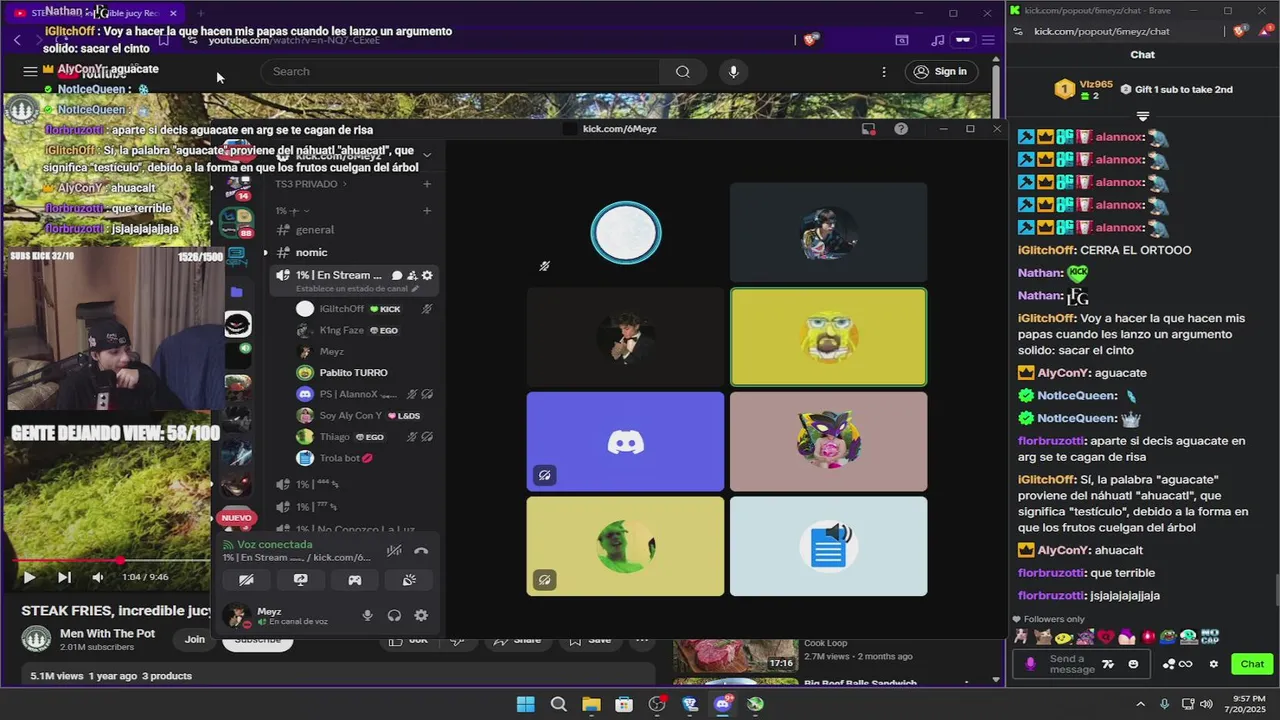The height and width of the screenshot is (720, 1280).
Task: Collapse the TS3 PRIVADO category
Action: point(311,184)
